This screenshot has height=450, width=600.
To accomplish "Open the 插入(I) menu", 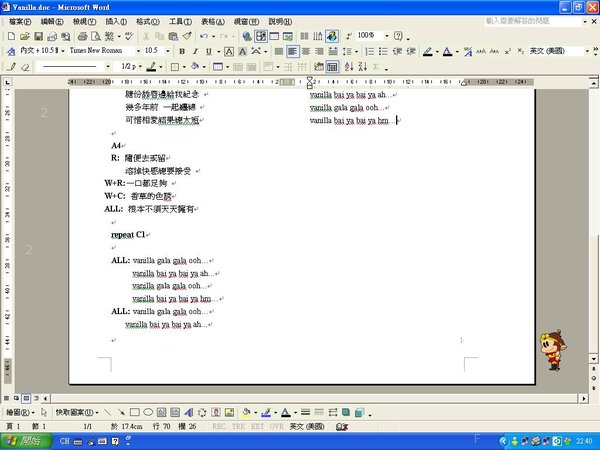I will pos(116,21).
